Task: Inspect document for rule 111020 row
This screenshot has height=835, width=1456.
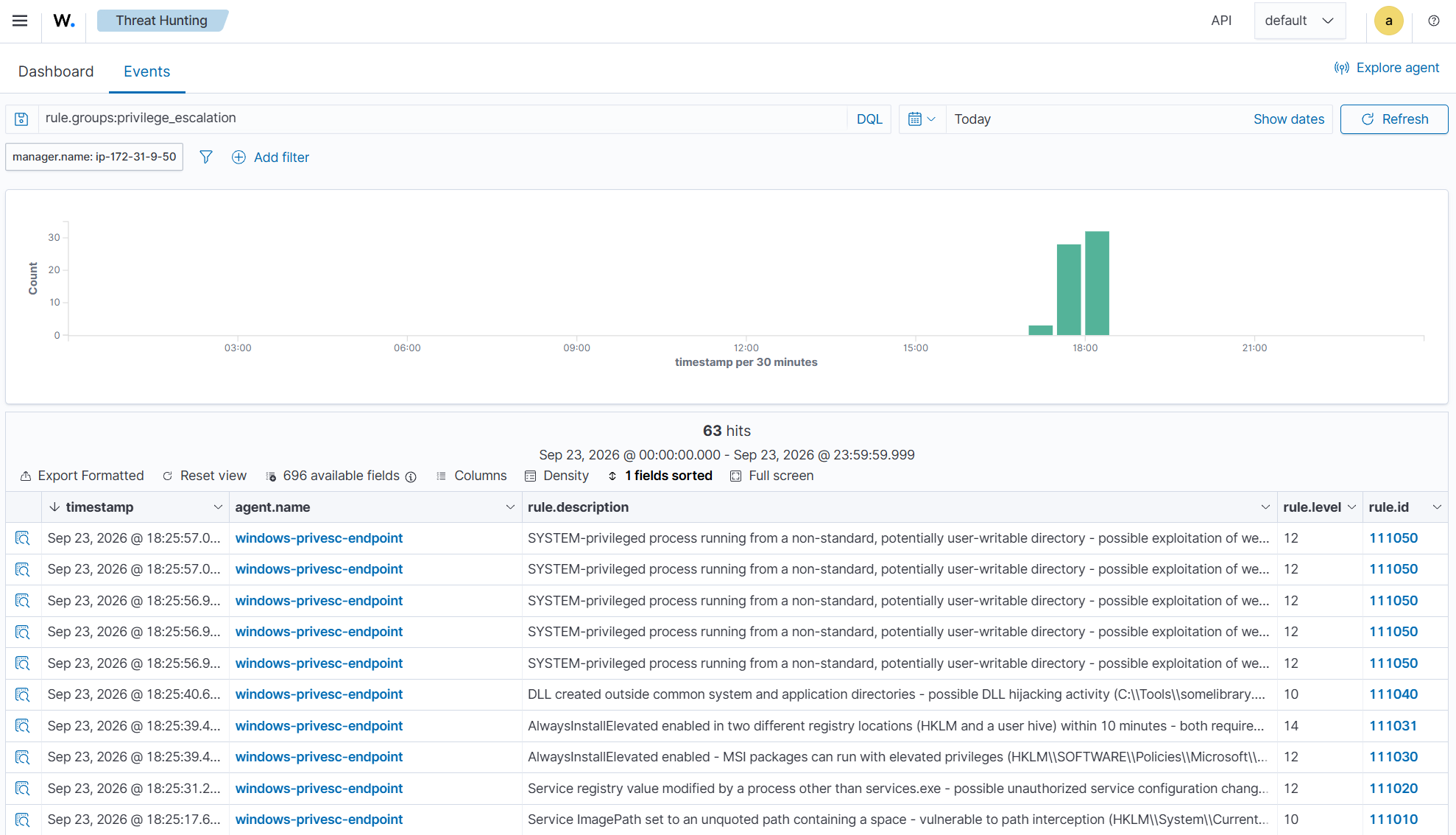Action: point(23,789)
